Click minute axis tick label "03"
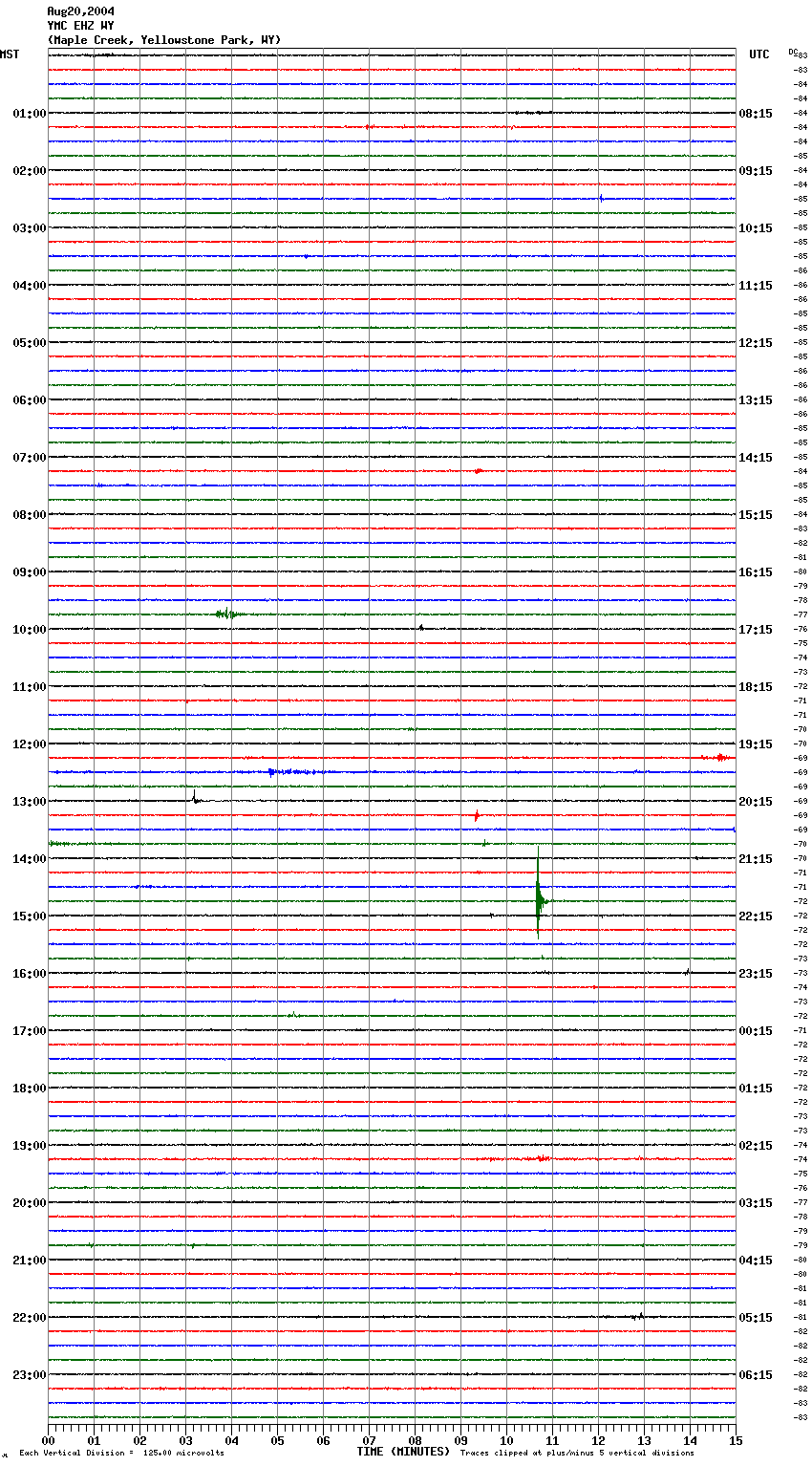This screenshot has width=812, height=1466. (x=185, y=1440)
